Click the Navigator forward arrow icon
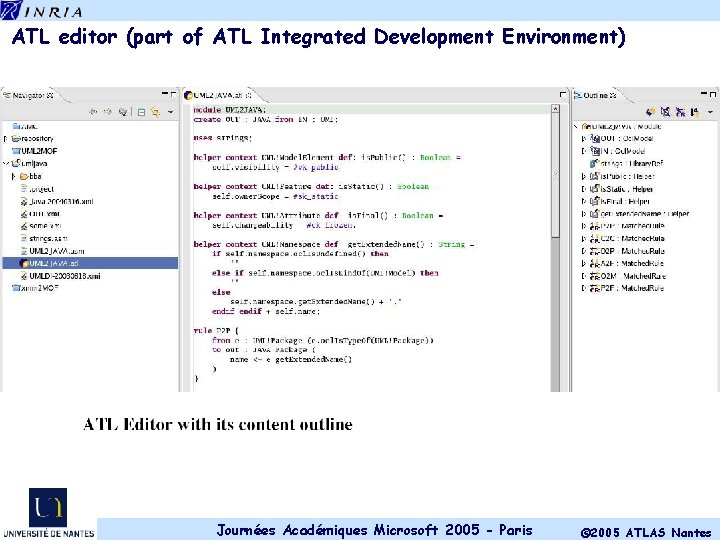The image size is (720, 540). click(x=108, y=112)
